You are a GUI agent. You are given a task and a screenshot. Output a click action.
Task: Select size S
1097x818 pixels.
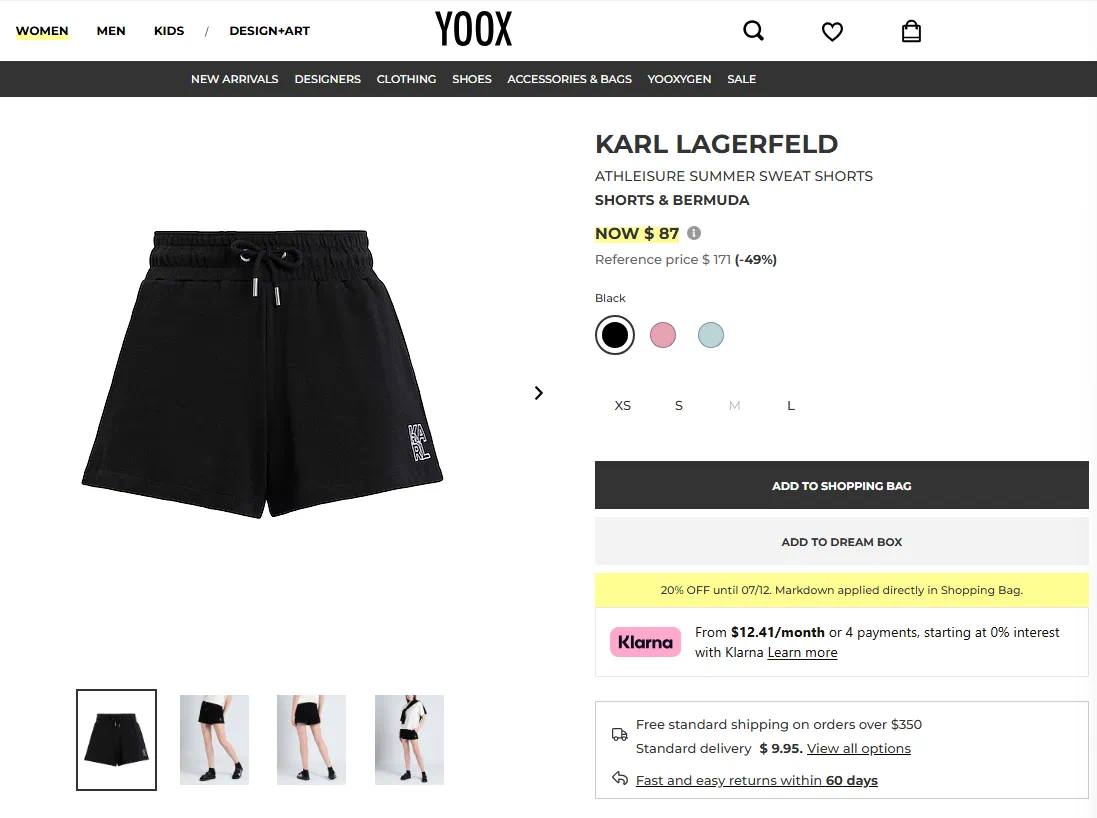(679, 406)
